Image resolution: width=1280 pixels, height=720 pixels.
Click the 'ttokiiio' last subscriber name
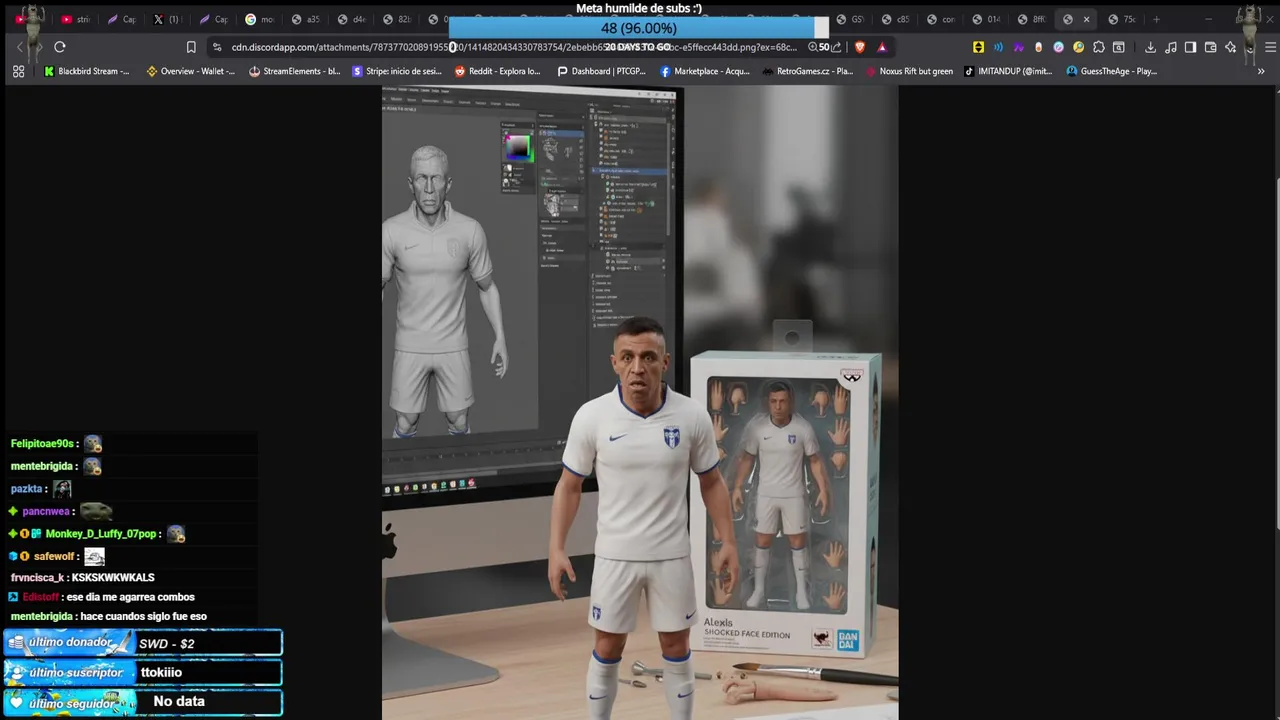(161, 672)
